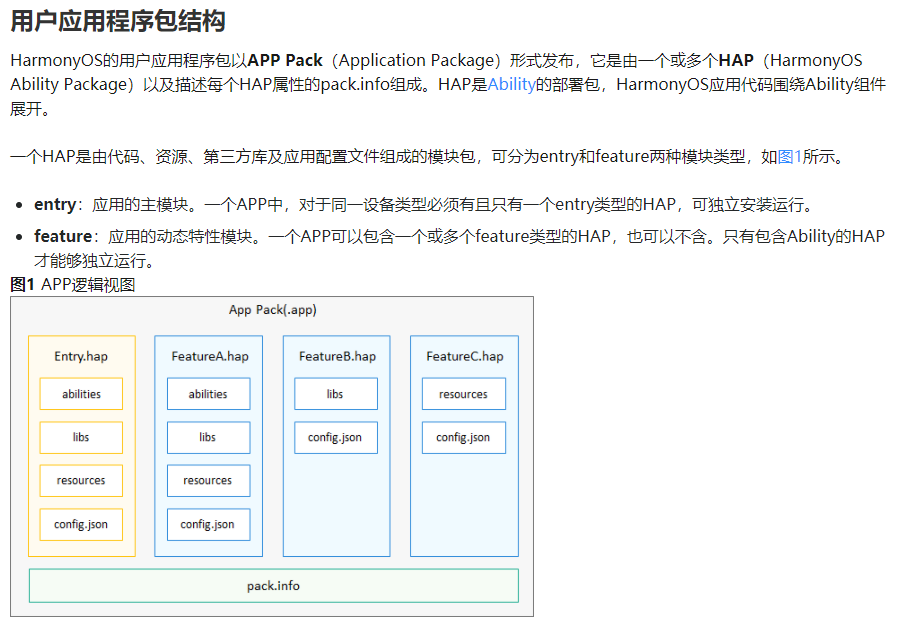907x623 pixels.
Task: Select the resources box in FeatureC.hap
Action: pos(463,394)
